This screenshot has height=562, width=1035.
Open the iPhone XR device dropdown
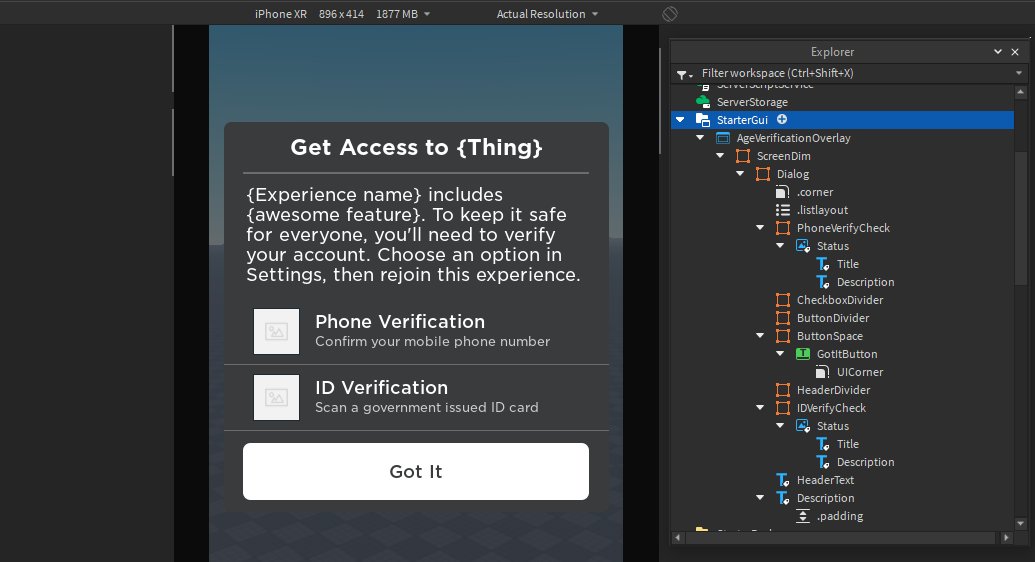pyautogui.click(x=427, y=14)
